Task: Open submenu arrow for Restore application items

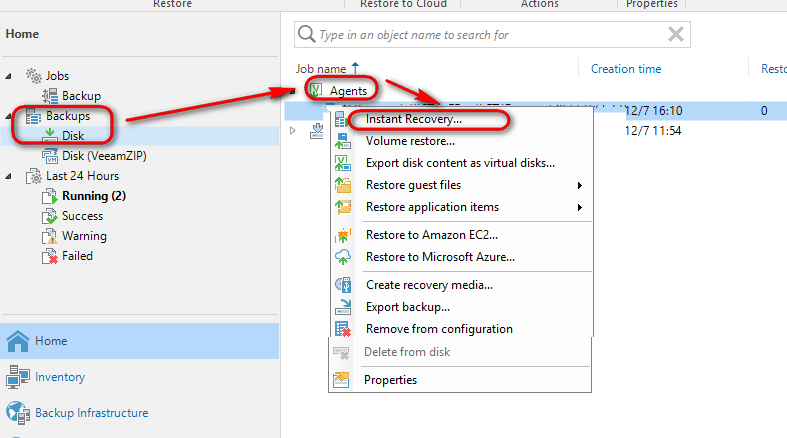Action: pos(580,208)
